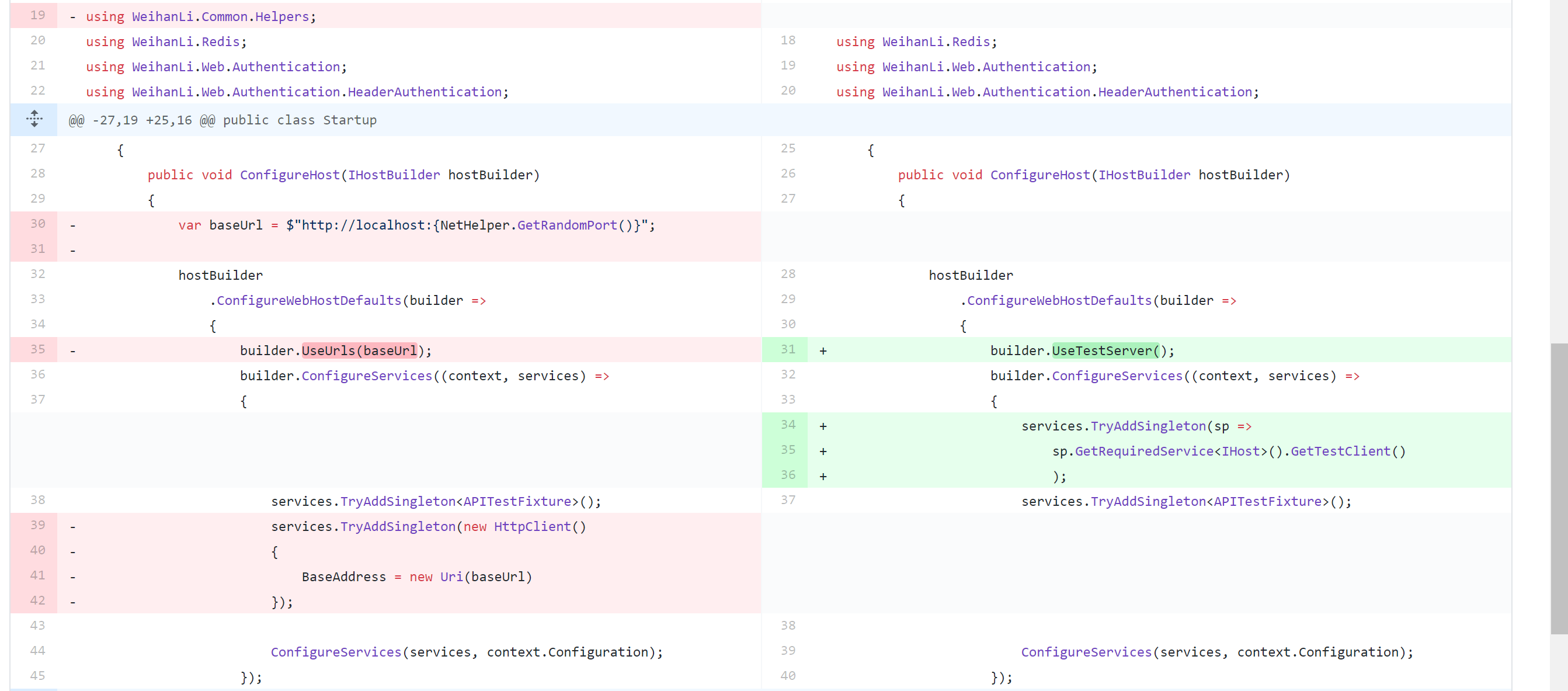The image size is (1568, 691).
Task: Select line number 45 in left gutter
Action: pos(37,675)
